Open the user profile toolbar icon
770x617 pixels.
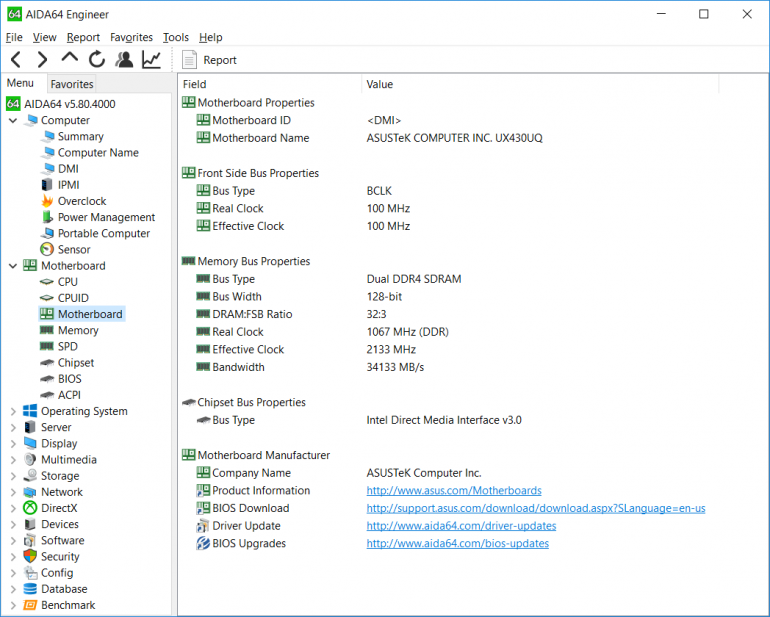click(x=124, y=59)
